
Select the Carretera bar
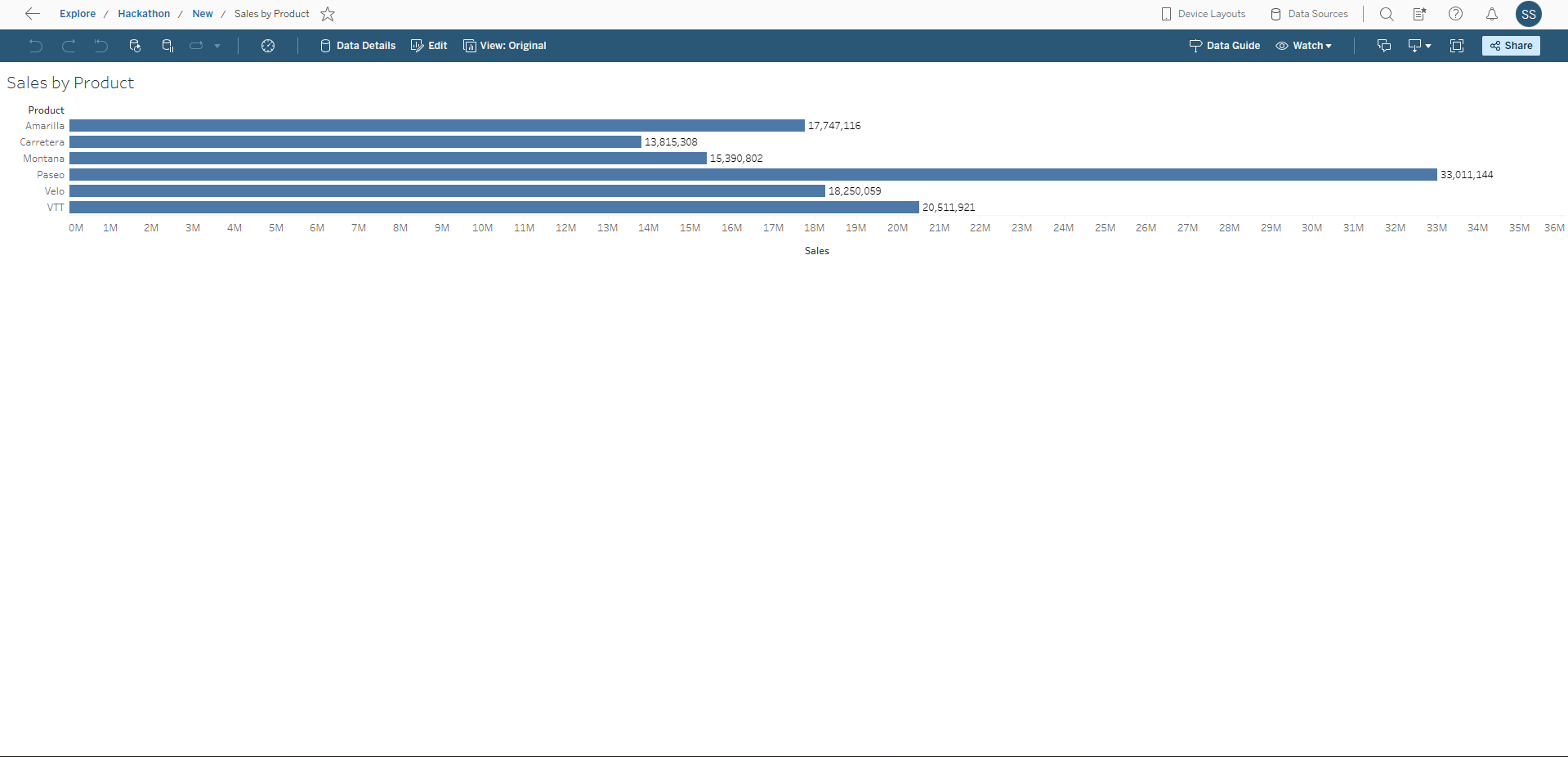pos(355,142)
